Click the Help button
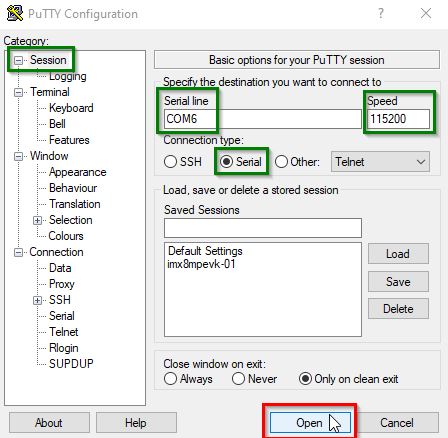448x438 pixels. click(136, 423)
